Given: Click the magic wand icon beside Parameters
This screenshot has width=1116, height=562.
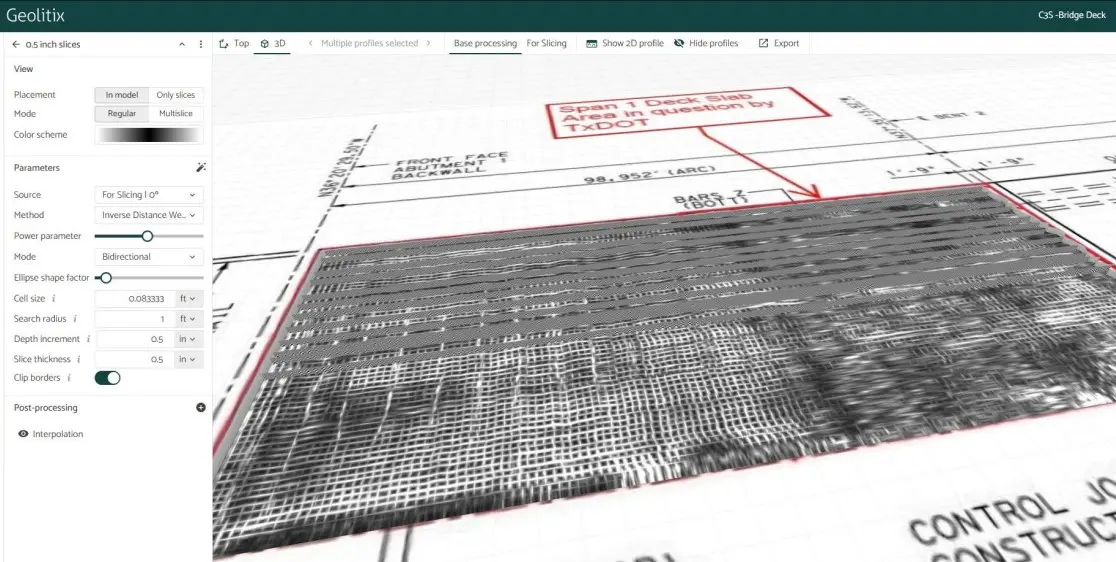Looking at the screenshot, I should pos(201,168).
